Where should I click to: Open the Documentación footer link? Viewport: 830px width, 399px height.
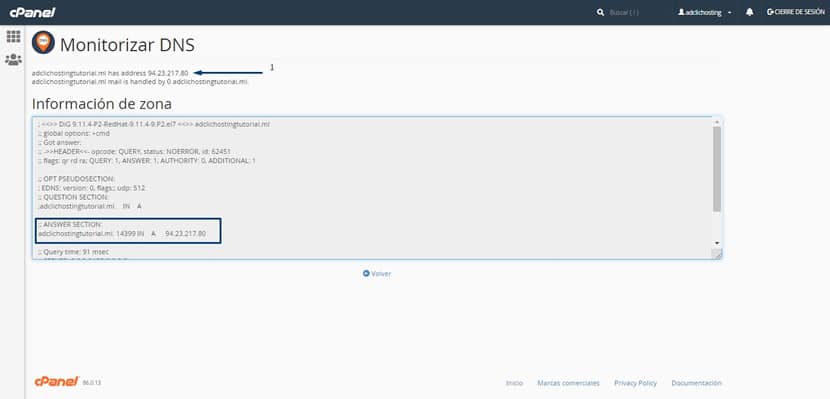click(696, 383)
